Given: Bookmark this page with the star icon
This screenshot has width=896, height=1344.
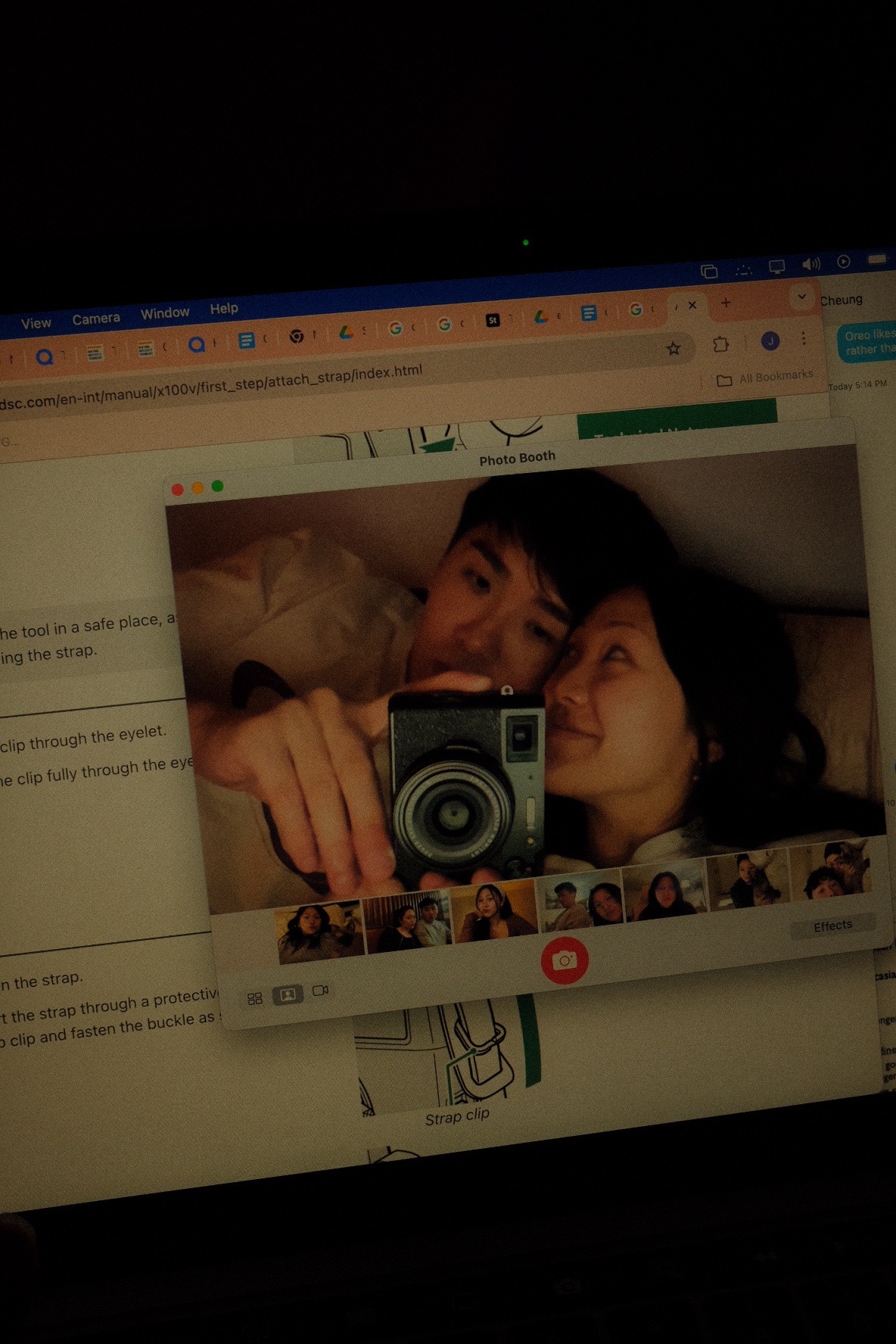Looking at the screenshot, I should coord(673,348).
